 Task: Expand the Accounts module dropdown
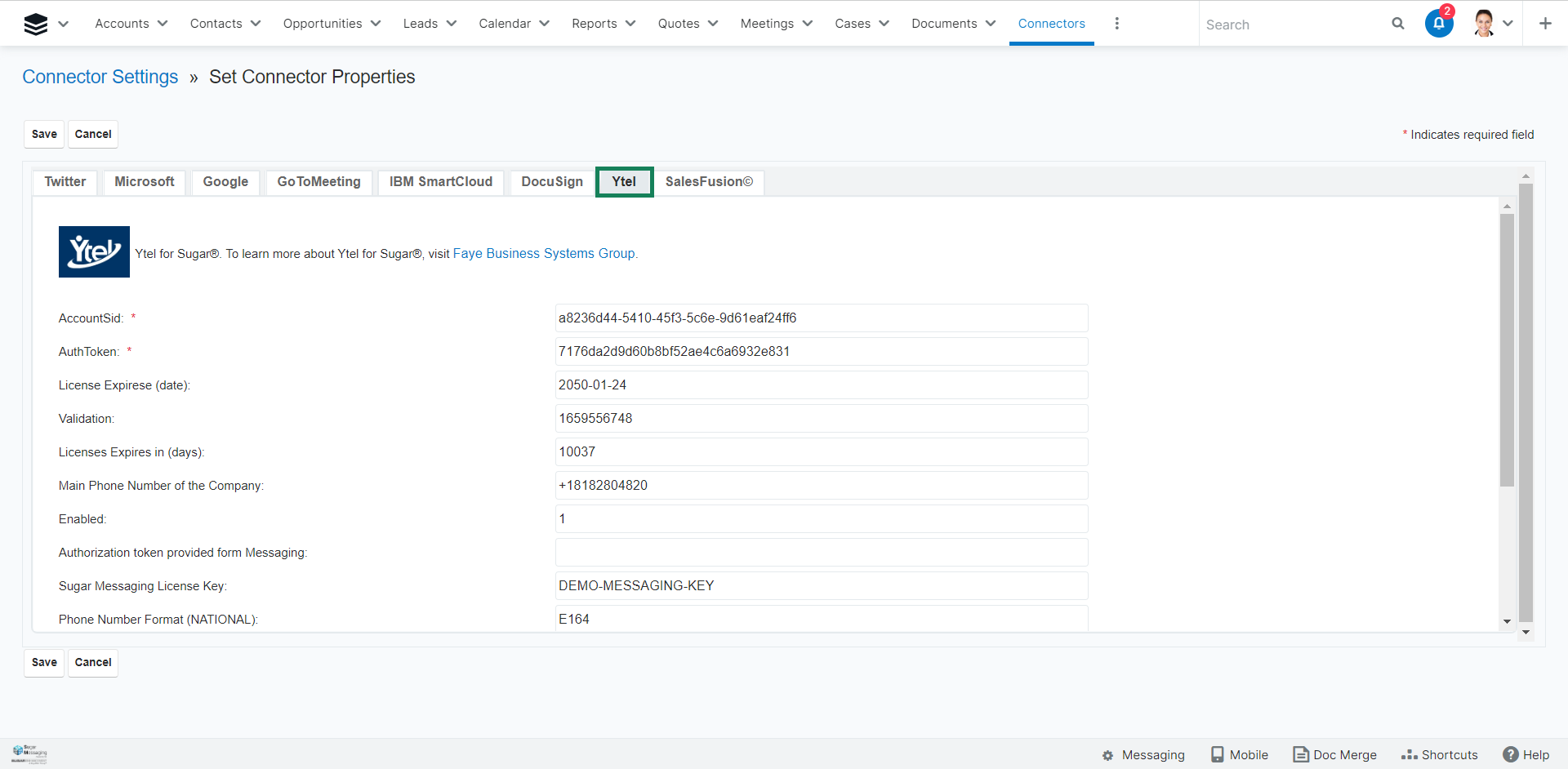click(x=163, y=24)
